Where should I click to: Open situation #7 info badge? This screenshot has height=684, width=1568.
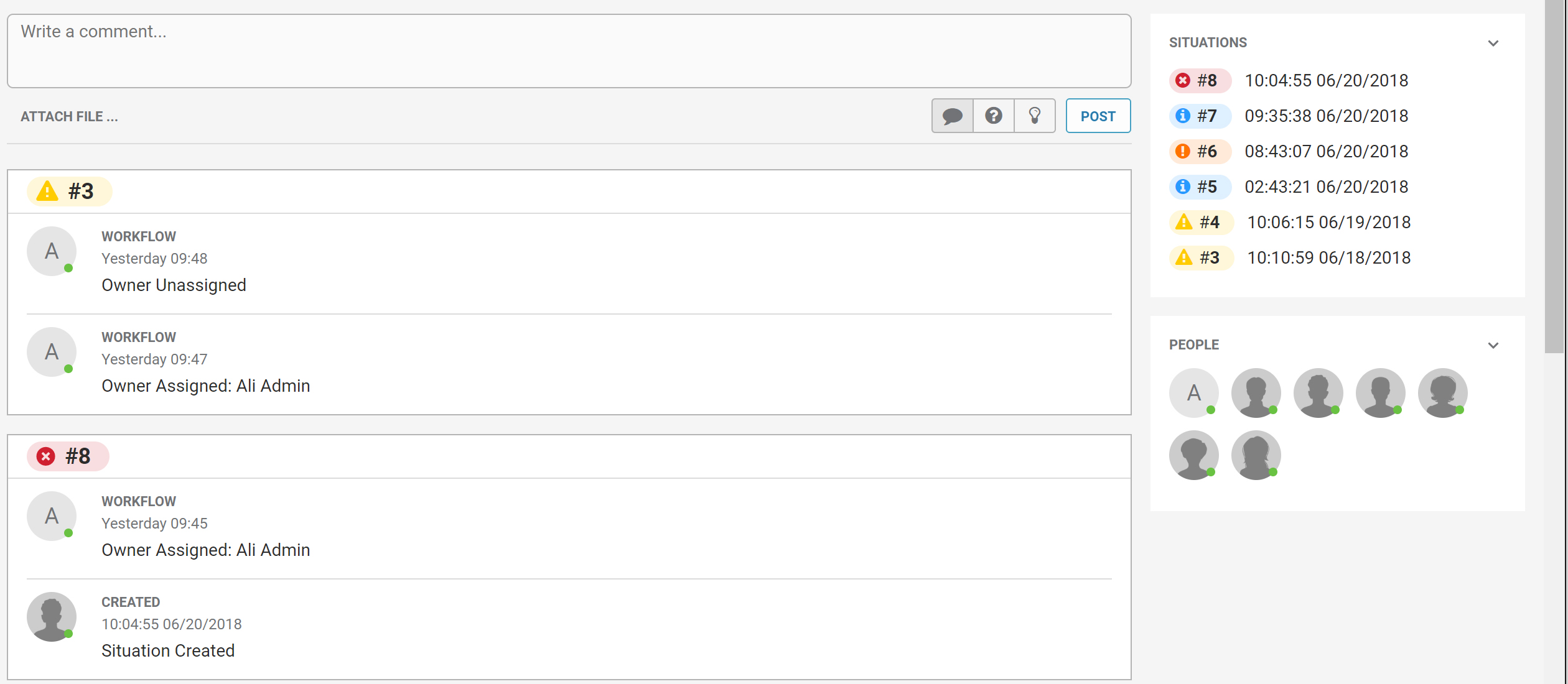[x=1200, y=116]
